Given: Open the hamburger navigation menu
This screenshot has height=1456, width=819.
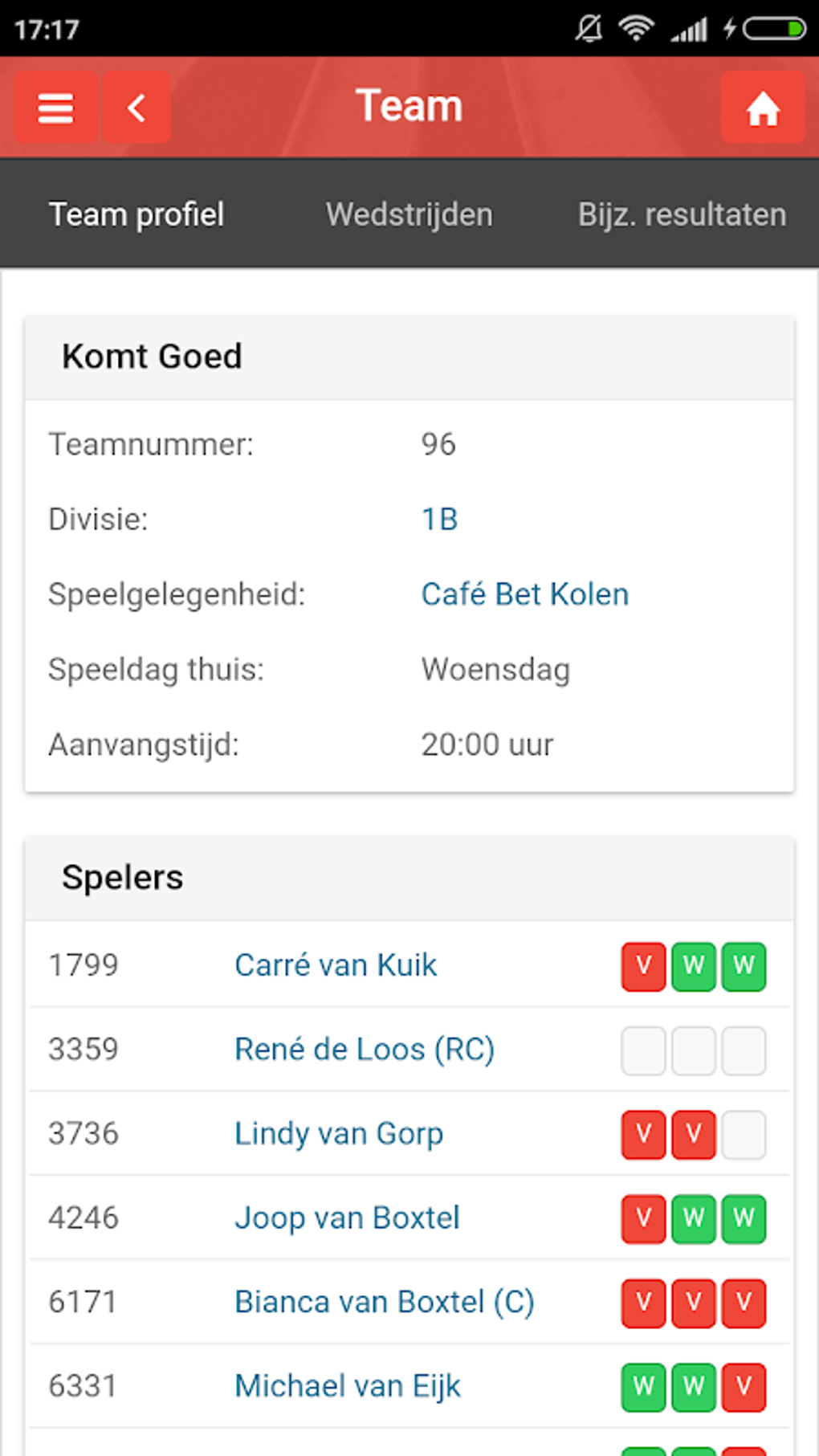Looking at the screenshot, I should coord(54,107).
